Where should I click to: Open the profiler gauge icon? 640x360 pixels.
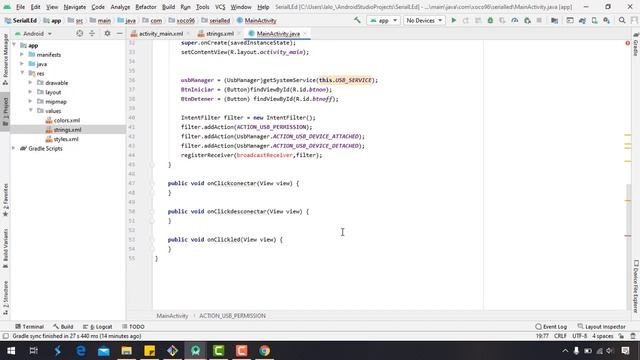click(x=515, y=20)
